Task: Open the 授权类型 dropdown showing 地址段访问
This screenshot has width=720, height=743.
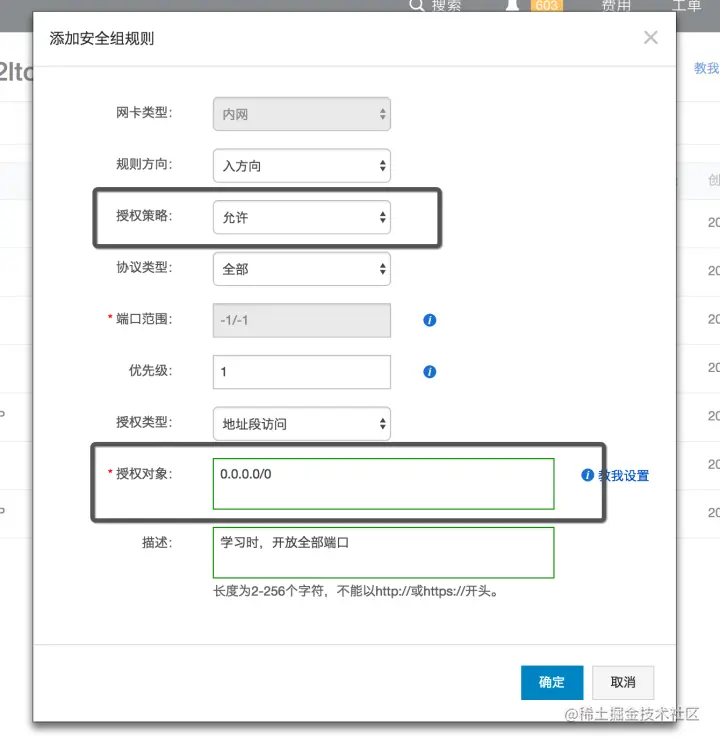Action: click(302, 424)
